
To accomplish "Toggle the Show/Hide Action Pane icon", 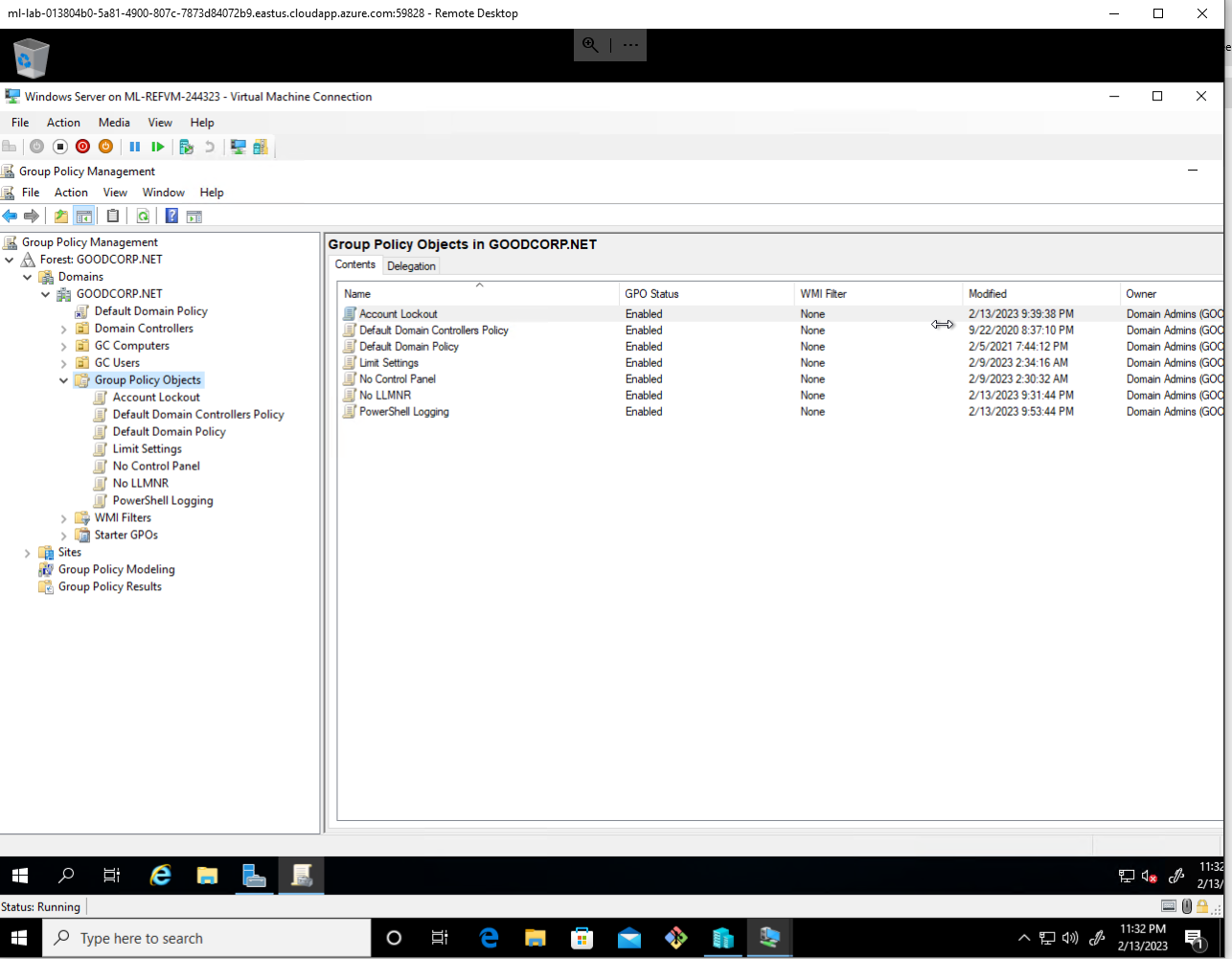I will coord(194,217).
